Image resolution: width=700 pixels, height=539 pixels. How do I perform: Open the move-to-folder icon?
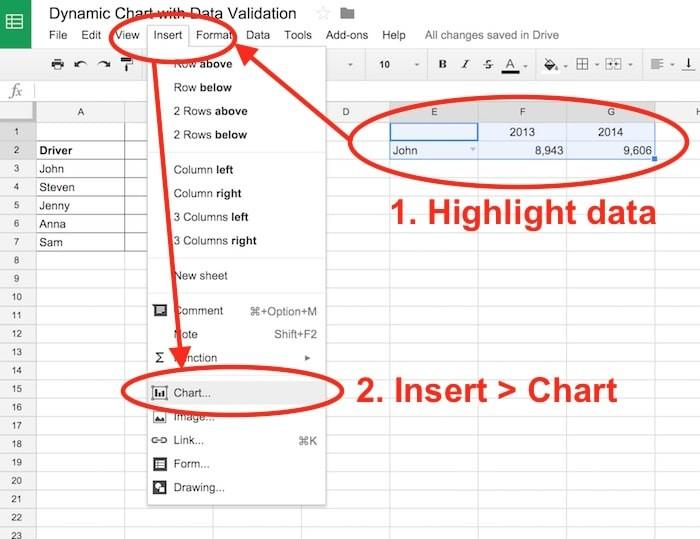click(x=347, y=13)
